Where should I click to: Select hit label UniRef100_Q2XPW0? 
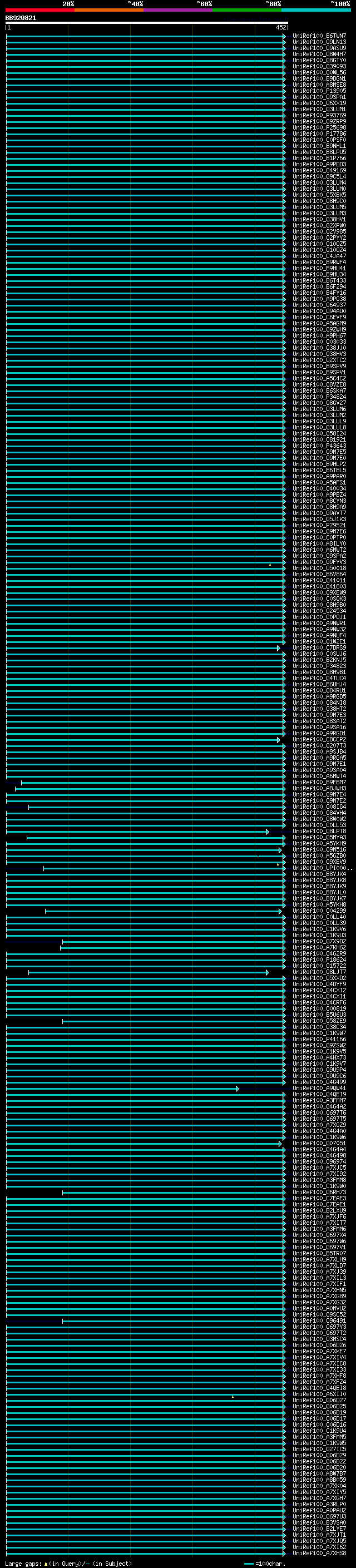(x=319, y=225)
